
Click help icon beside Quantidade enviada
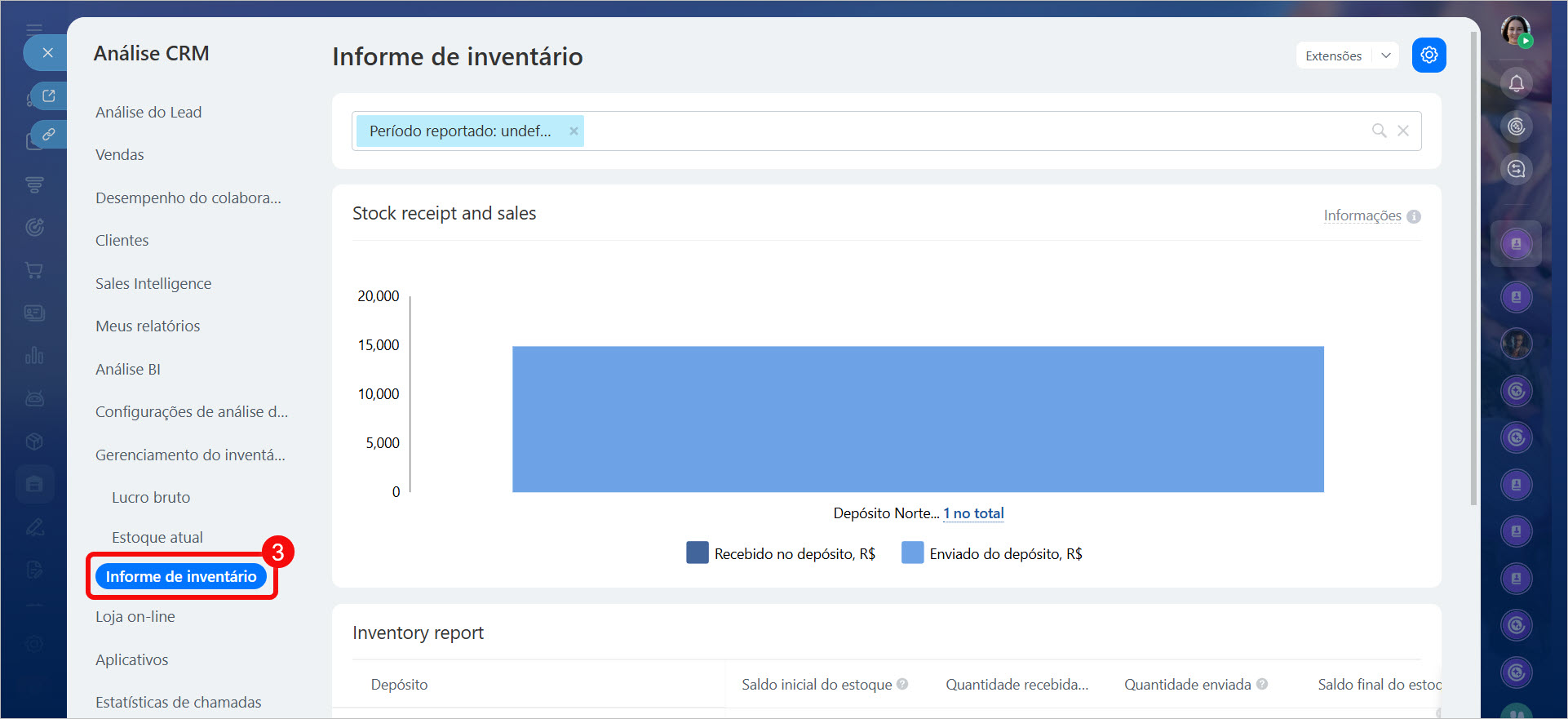tap(1262, 684)
